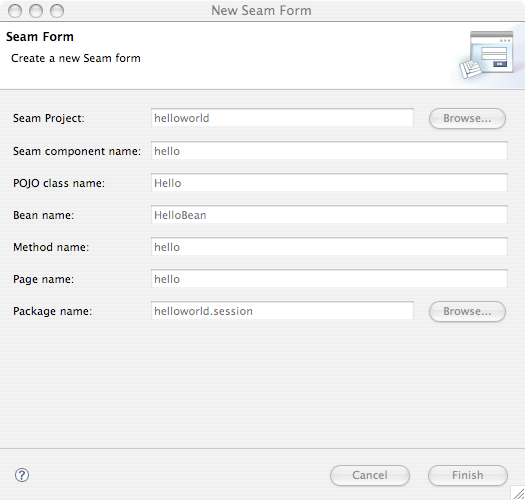Select the Seam component name field
The image size is (525, 500).
[329, 151]
